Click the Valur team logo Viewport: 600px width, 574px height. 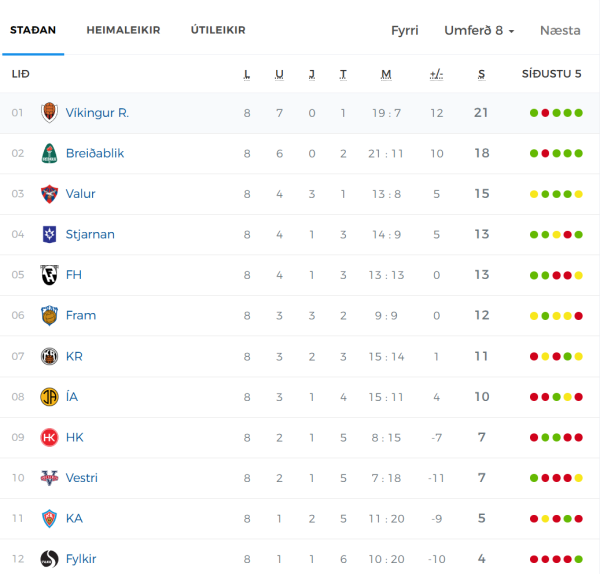point(49,194)
